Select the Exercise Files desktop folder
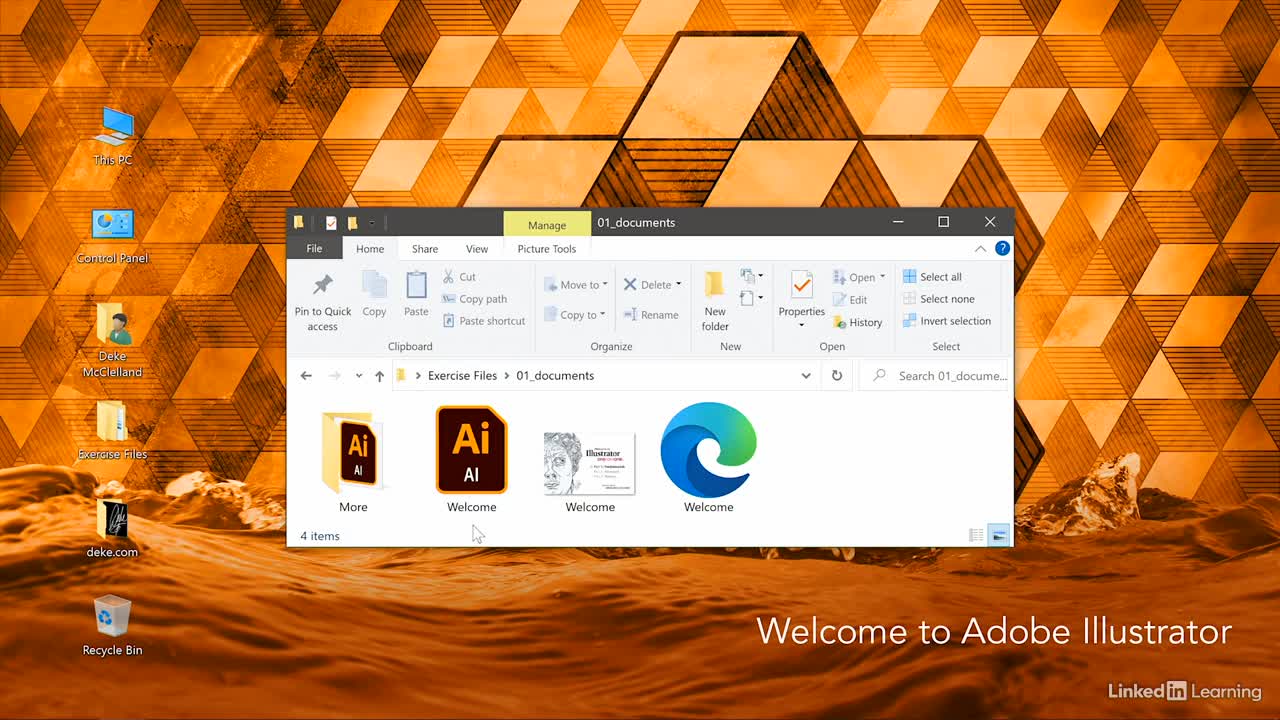 coord(112,430)
